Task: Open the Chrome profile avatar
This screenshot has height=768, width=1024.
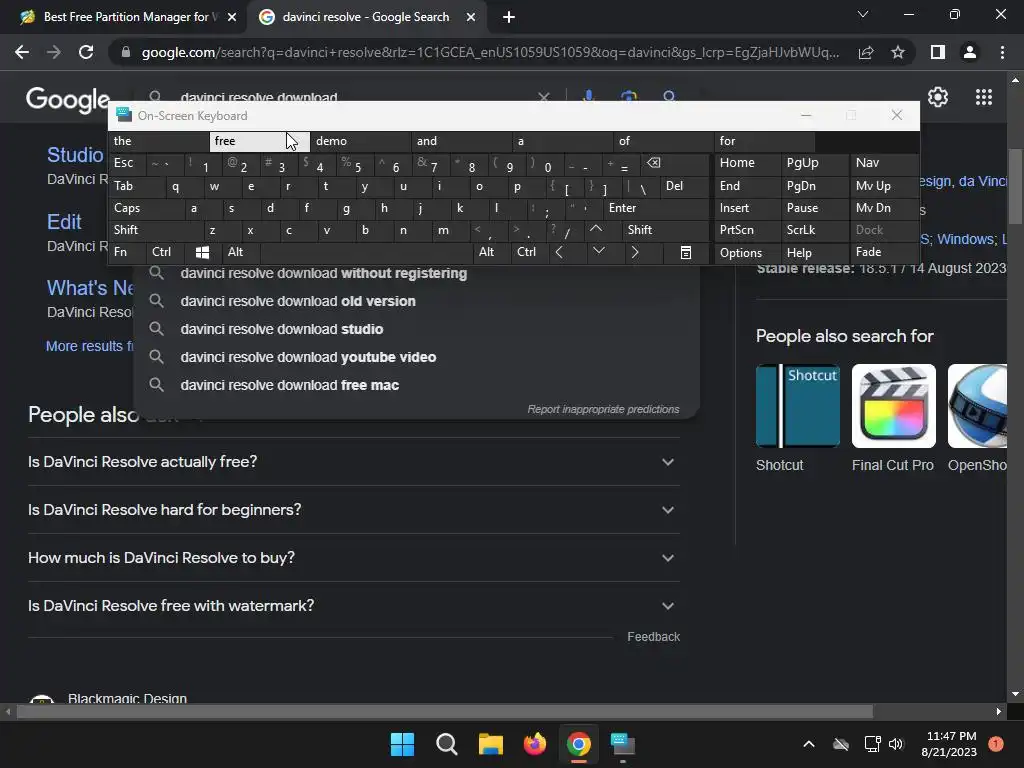Action: pyautogui.click(x=970, y=52)
